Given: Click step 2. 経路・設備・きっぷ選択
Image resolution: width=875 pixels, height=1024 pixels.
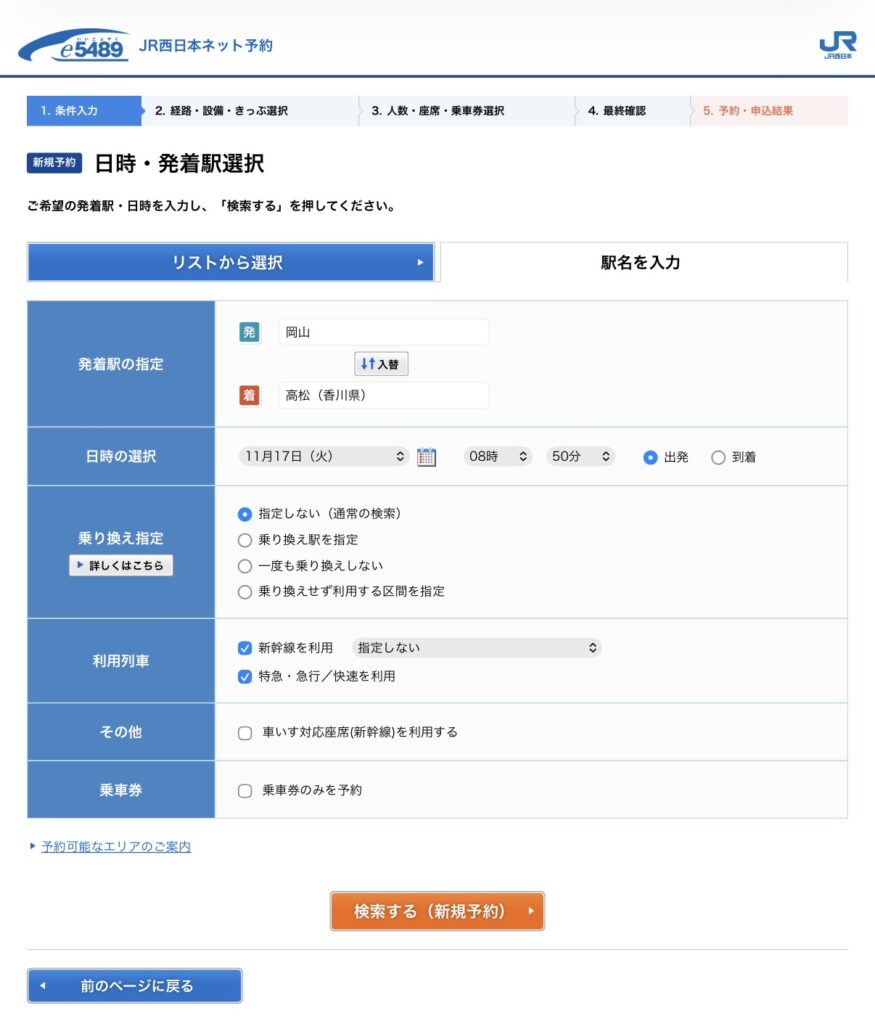Looking at the screenshot, I should point(251,110).
